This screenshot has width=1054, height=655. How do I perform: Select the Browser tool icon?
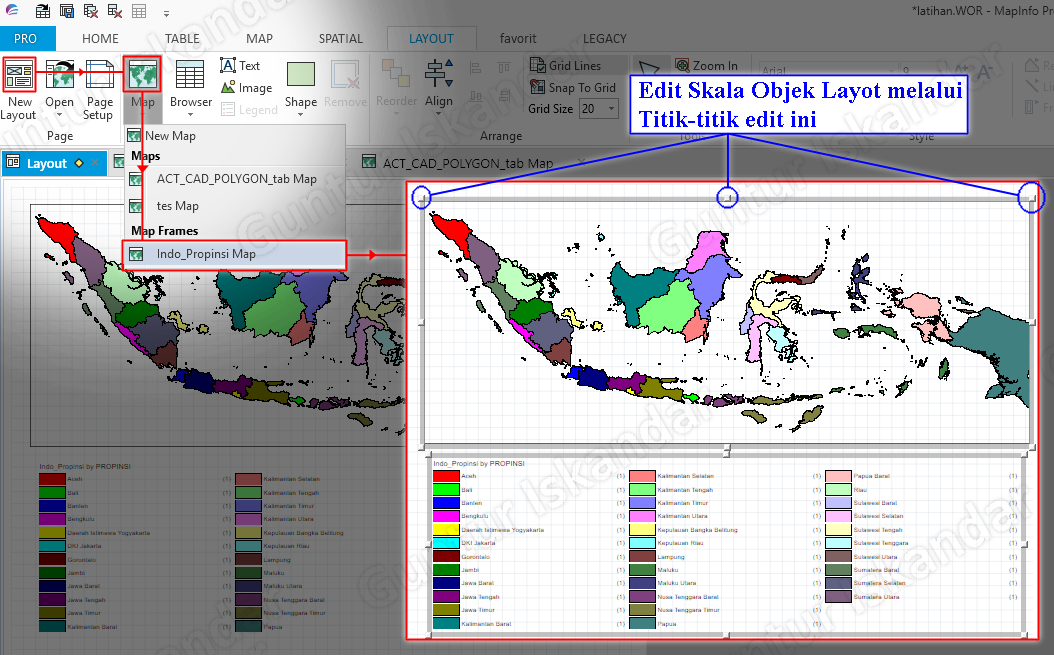tap(190, 75)
